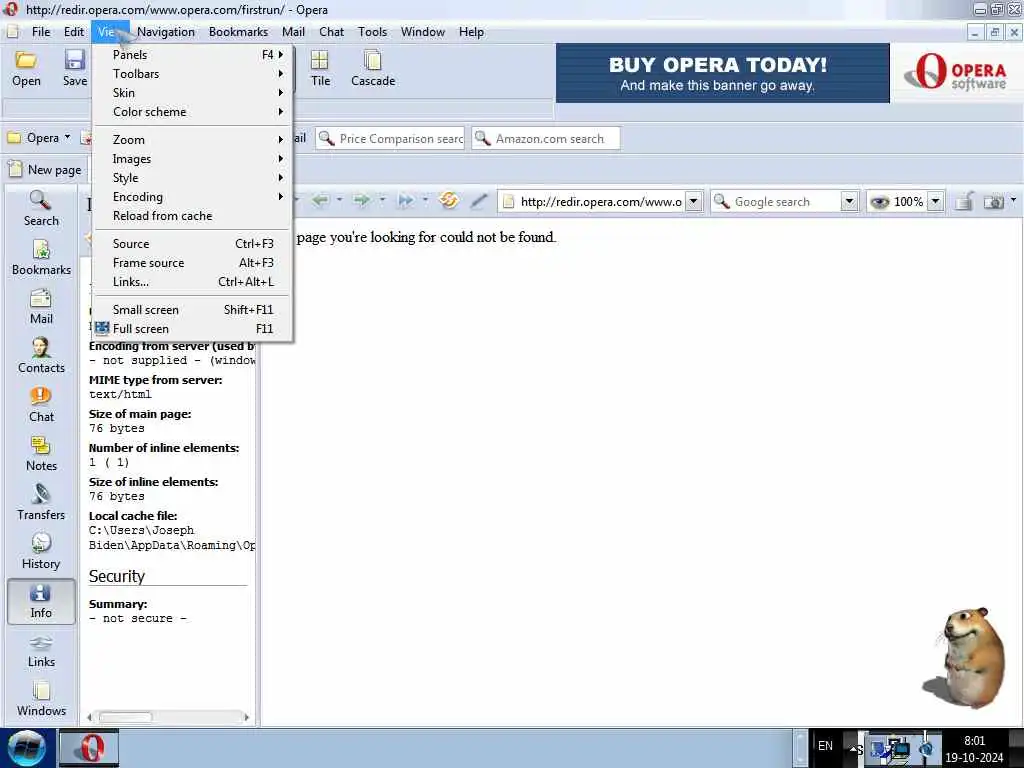Click the Open folder toolbar icon
1024x768 pixels.
pos(26,69)
